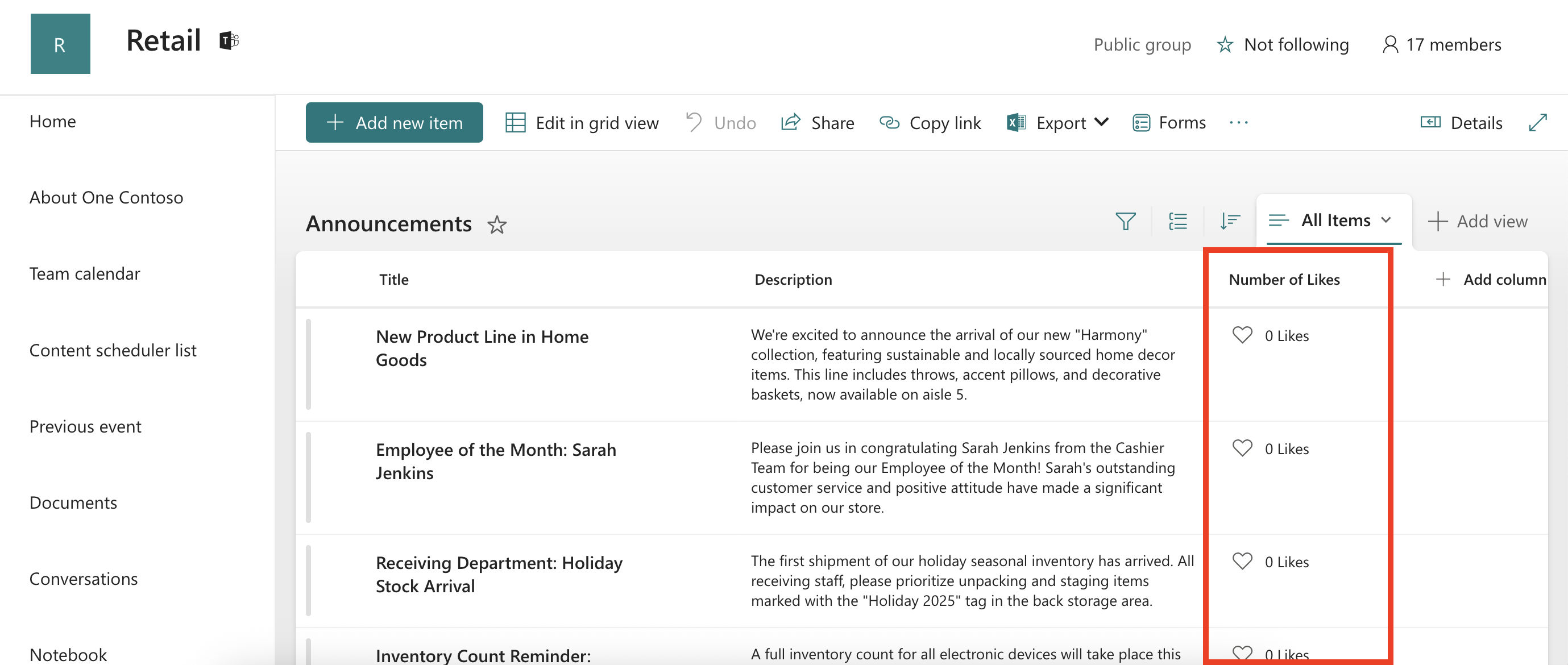Screen dimensions: 1568x665
Task: Click the Microsoft Teams icon next to Retail
Action: (229, 41)
